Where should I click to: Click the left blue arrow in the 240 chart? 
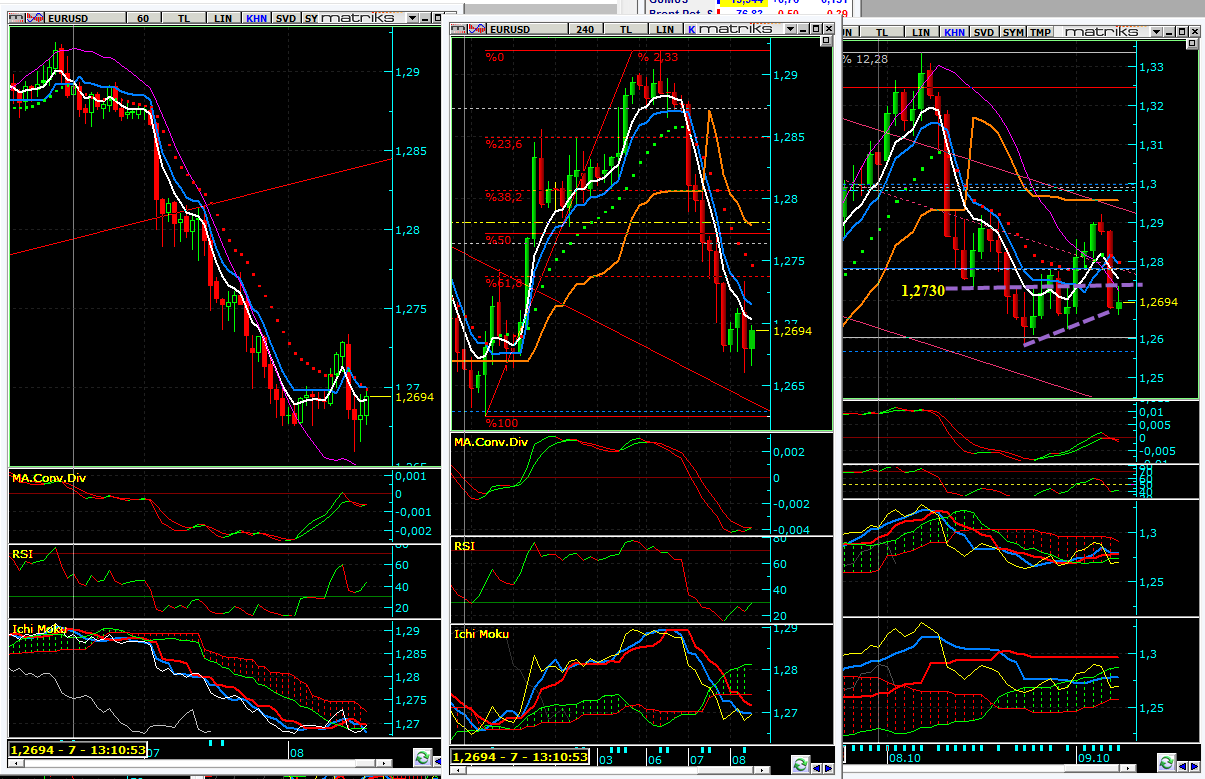[816, 766]
